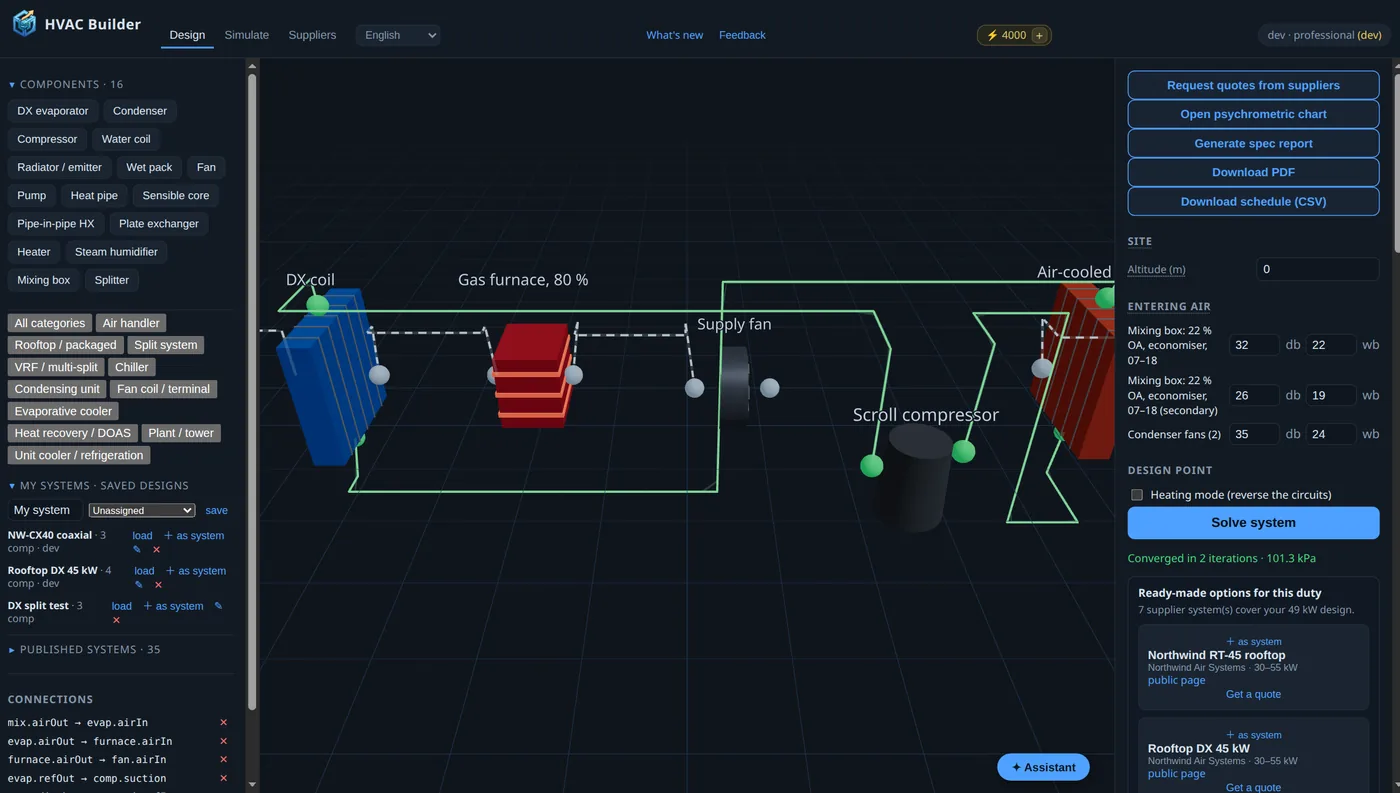Click dev professional account badge

point(1324,35)
